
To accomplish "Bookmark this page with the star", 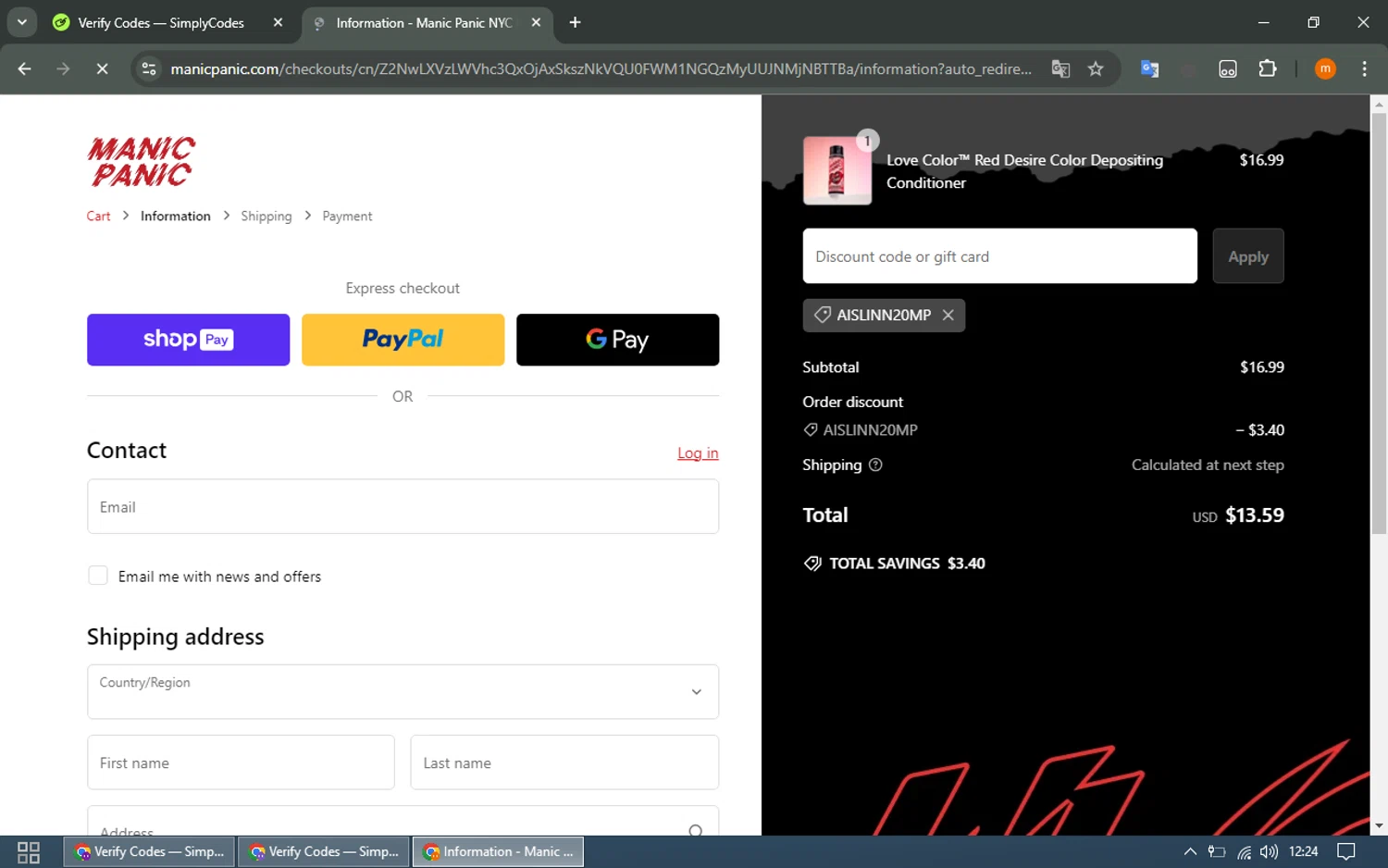I will point(1096,68).
